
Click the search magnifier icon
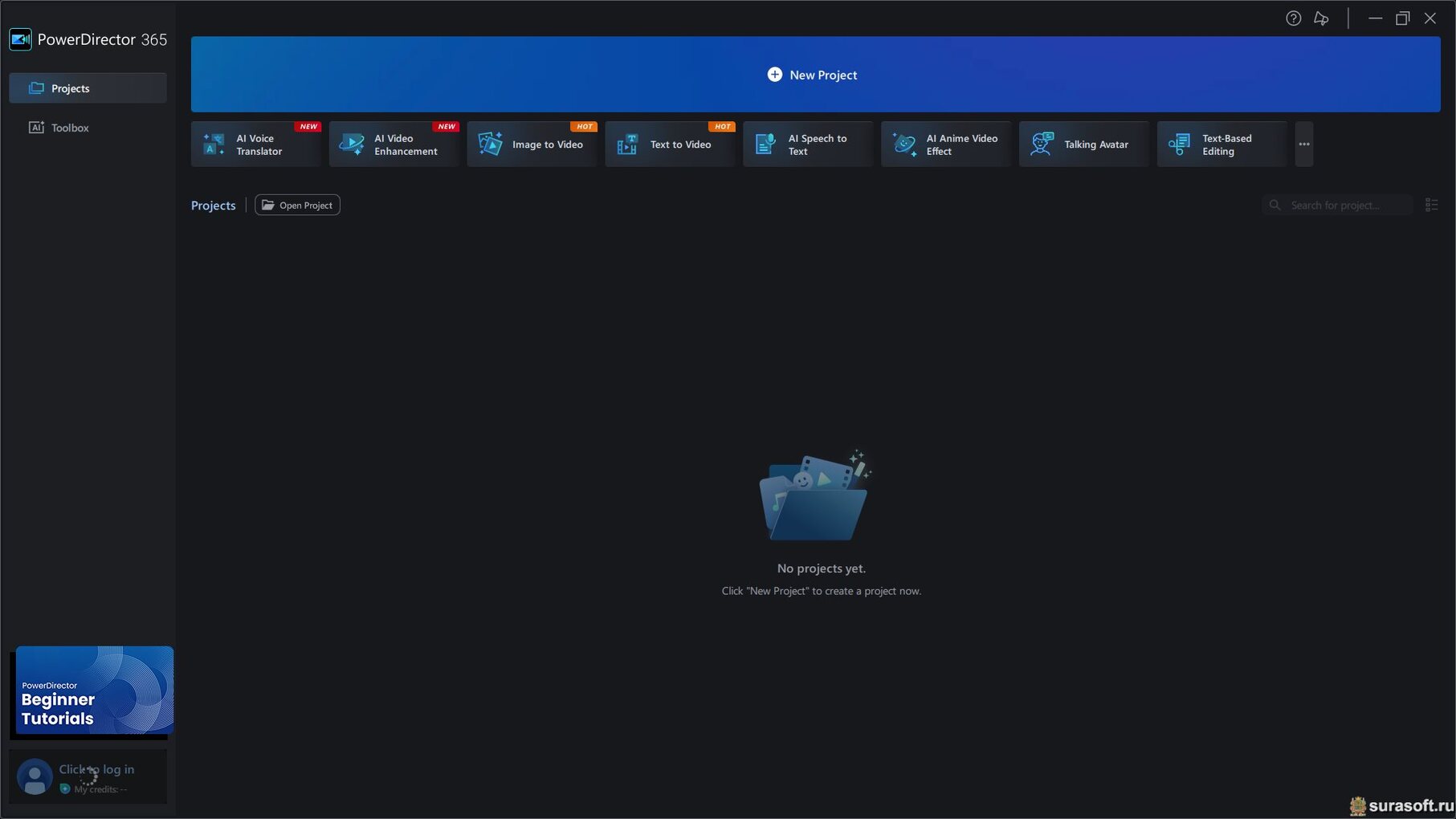[1275, 206]
